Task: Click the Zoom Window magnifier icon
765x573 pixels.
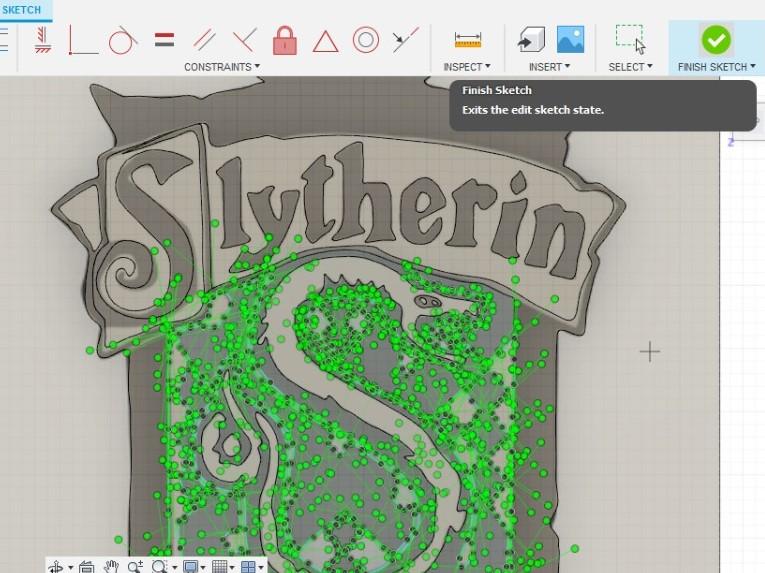Action: click(x=160, y=567)
